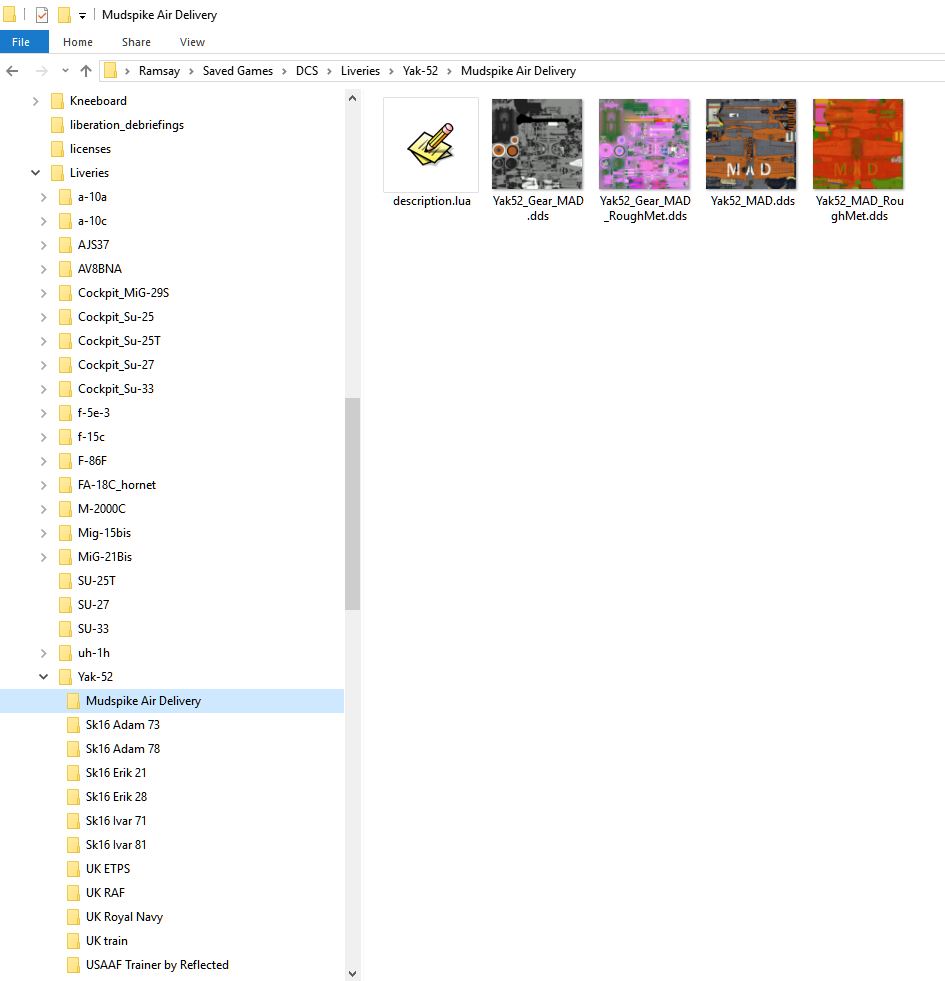This screenshot has height=981, width=945.
Task: Collapse the Yak-52 folder node
Action: [x=43, y=677]
